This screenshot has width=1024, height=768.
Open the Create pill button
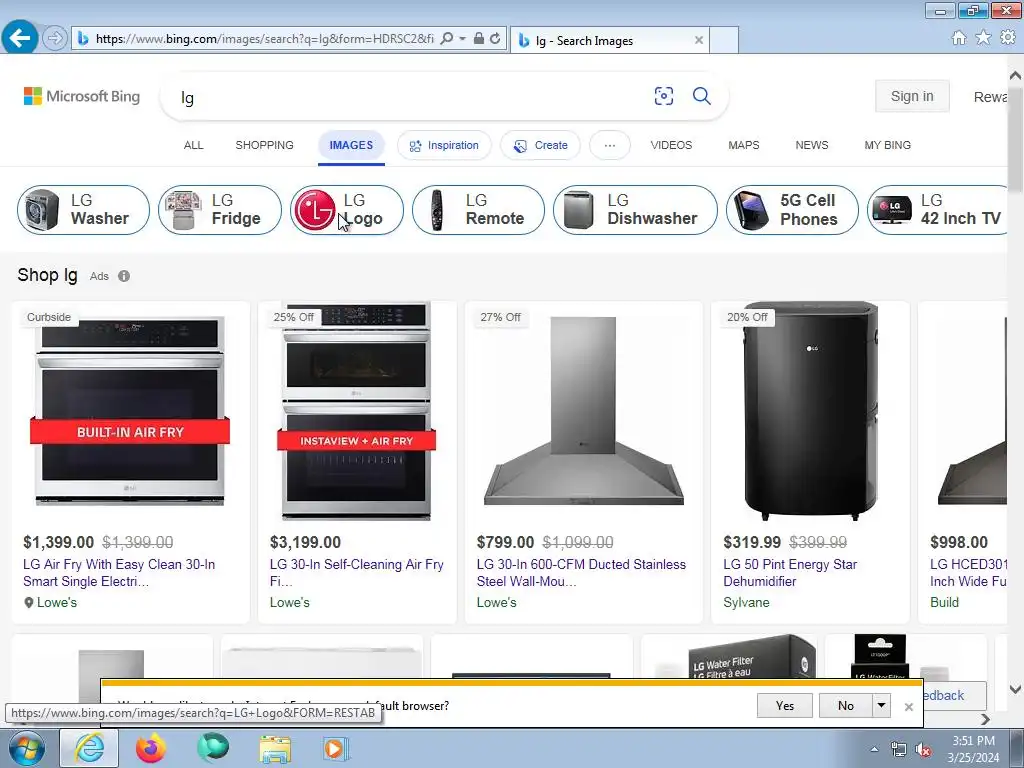point(540,145)
